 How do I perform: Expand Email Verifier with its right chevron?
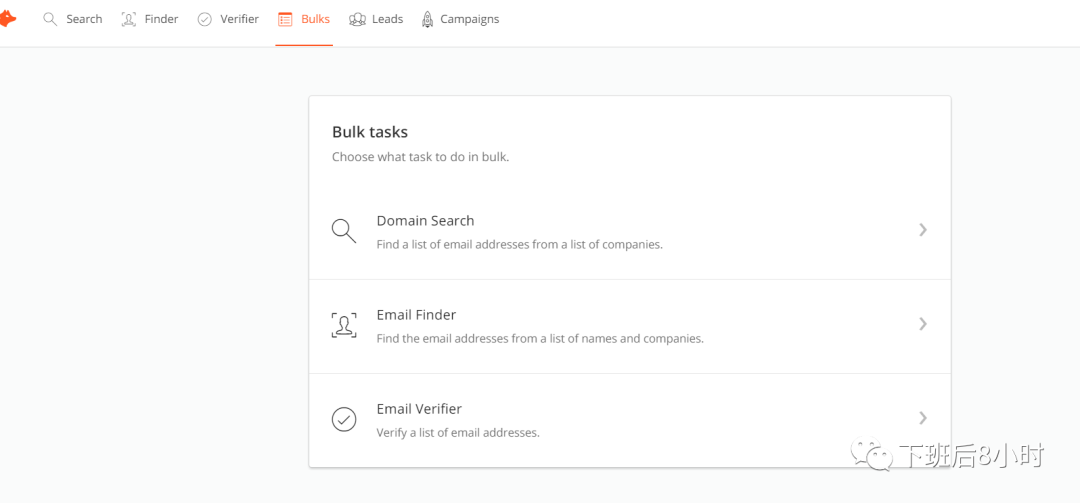click(923, 418)
